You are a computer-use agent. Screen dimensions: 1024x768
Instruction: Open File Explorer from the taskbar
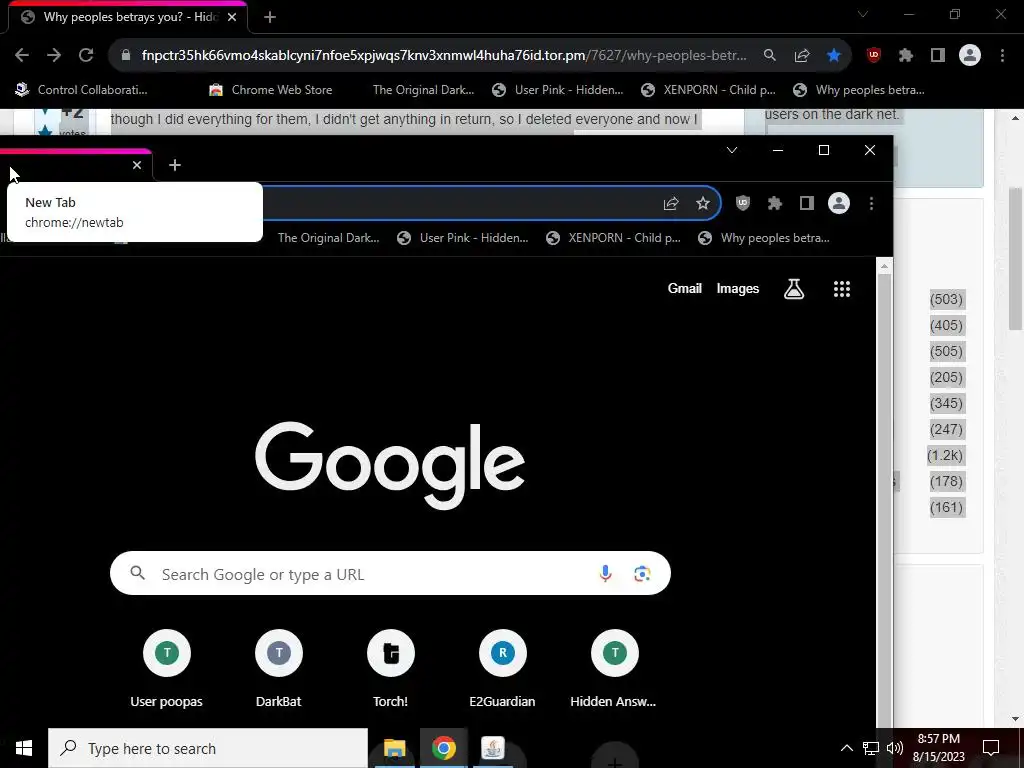coord(394,748)
